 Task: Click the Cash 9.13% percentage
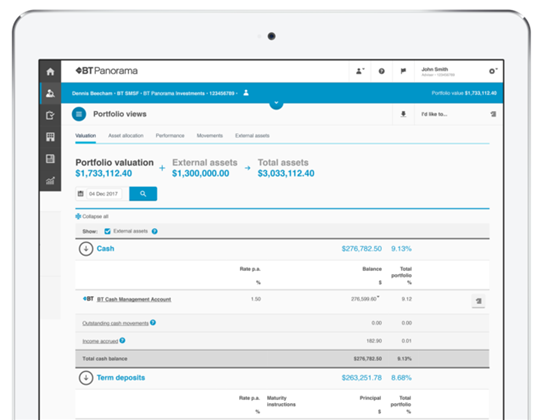coord(401,248)
